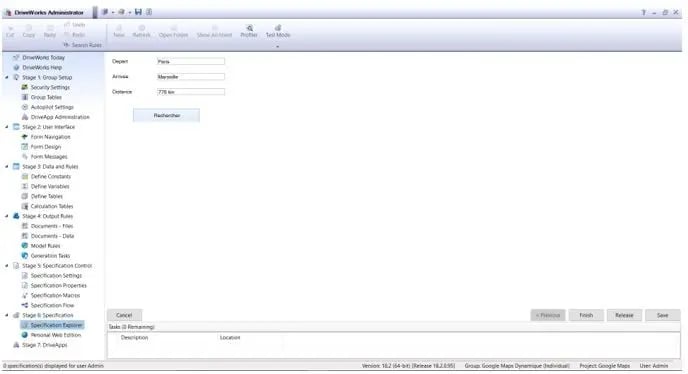The height and width of the screenshot is (374, 688).
Task: Collapse the Stage 6: Specification node
Action: (7, 315)
